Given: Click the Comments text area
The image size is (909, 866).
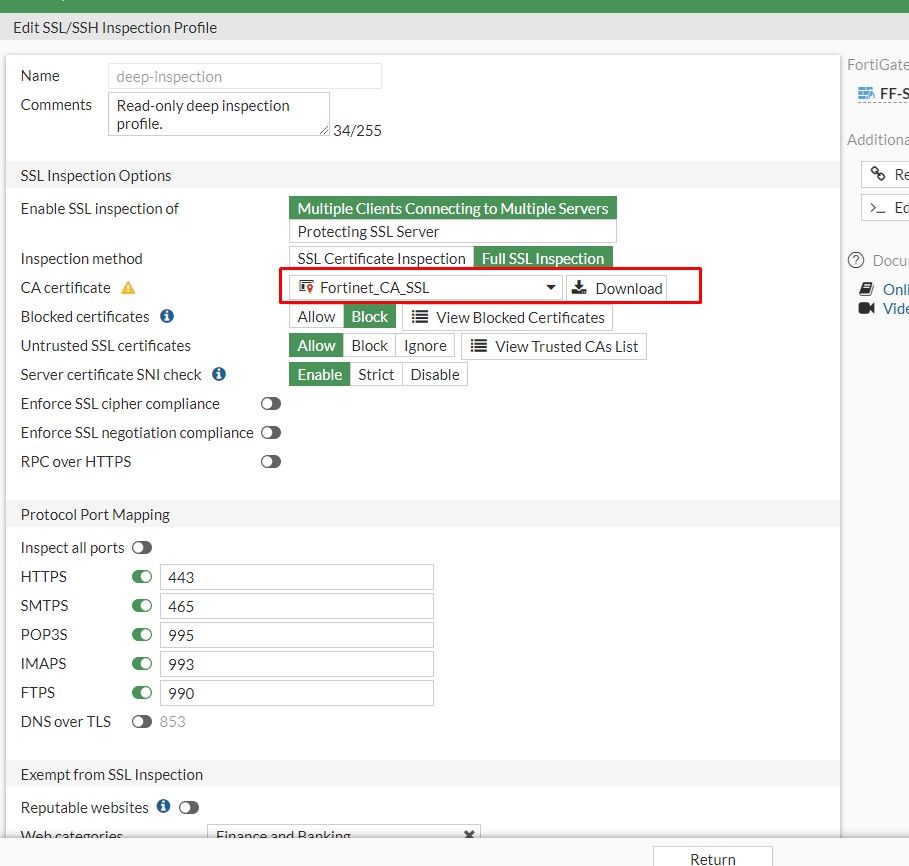Looking at the screenshot, I should [x=218, y=114].
